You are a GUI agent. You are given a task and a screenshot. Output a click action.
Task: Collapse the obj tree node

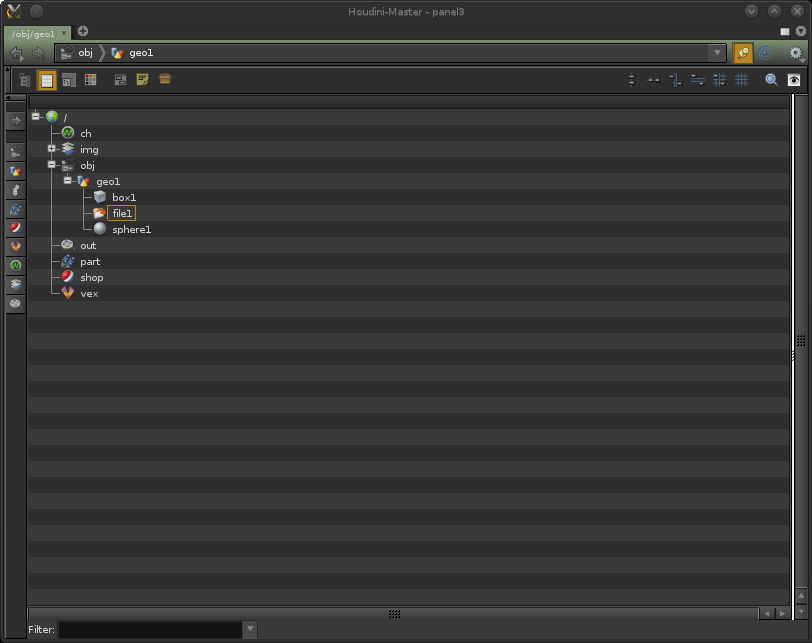pos(51,165)
